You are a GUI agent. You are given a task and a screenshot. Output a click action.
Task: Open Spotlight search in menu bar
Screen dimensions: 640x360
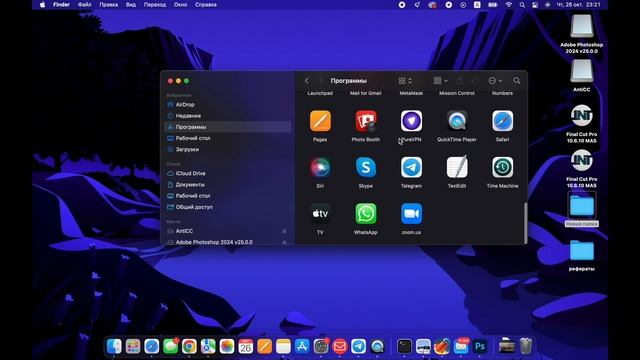click(x=522, y=5)
